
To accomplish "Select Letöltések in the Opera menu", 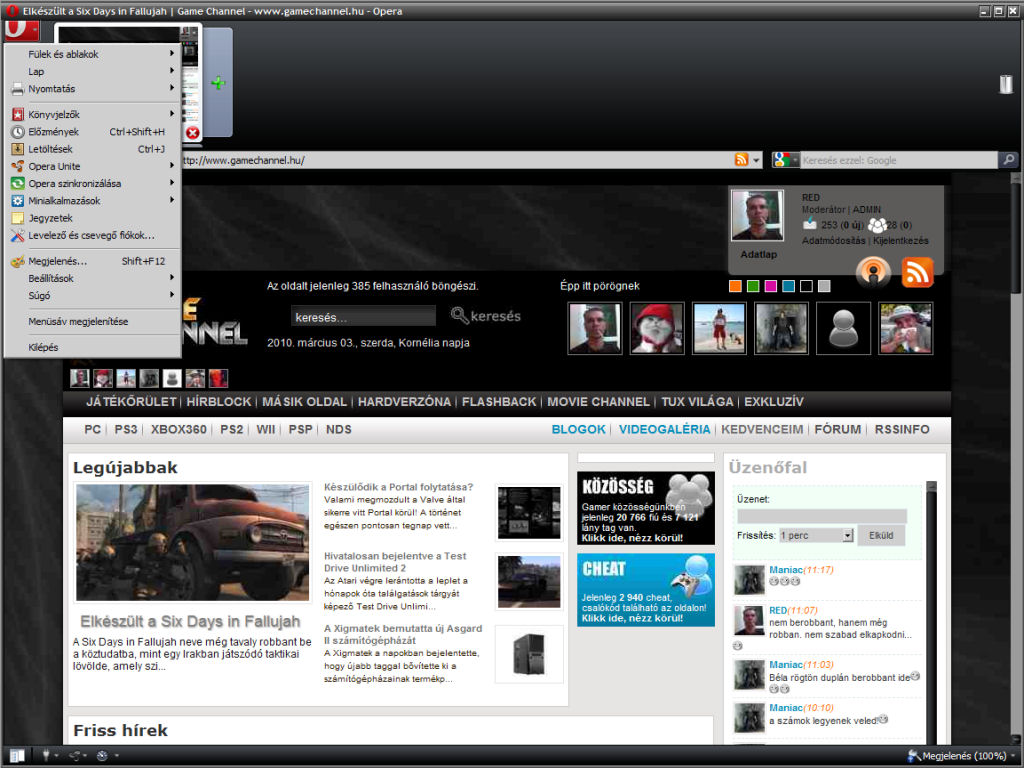I will [50, 149].
